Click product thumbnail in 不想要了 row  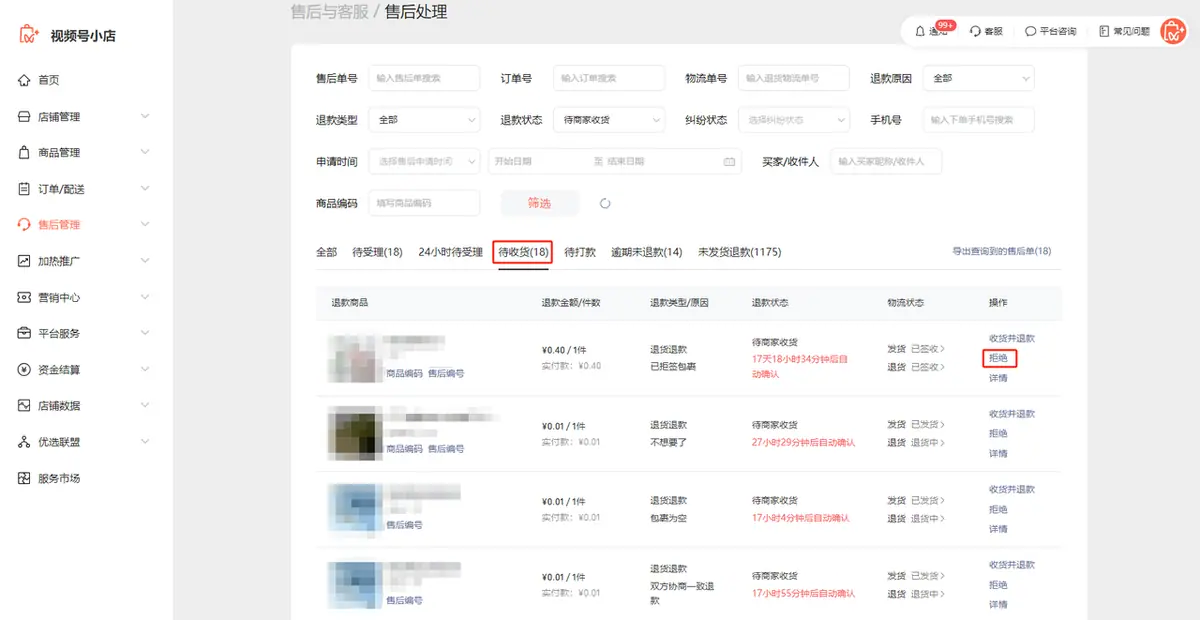pos(353,433)
